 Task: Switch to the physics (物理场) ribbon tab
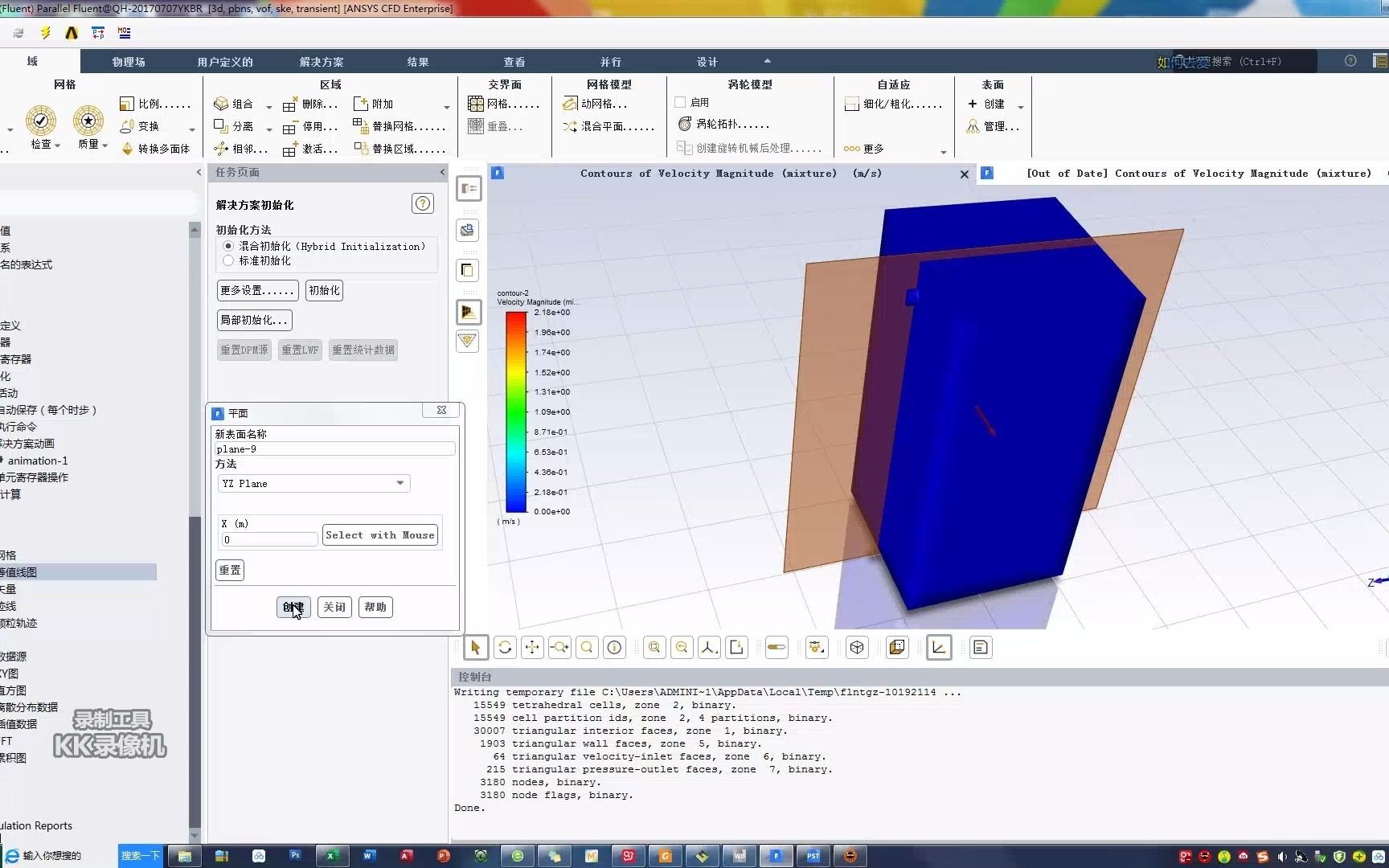coord(129,62)
